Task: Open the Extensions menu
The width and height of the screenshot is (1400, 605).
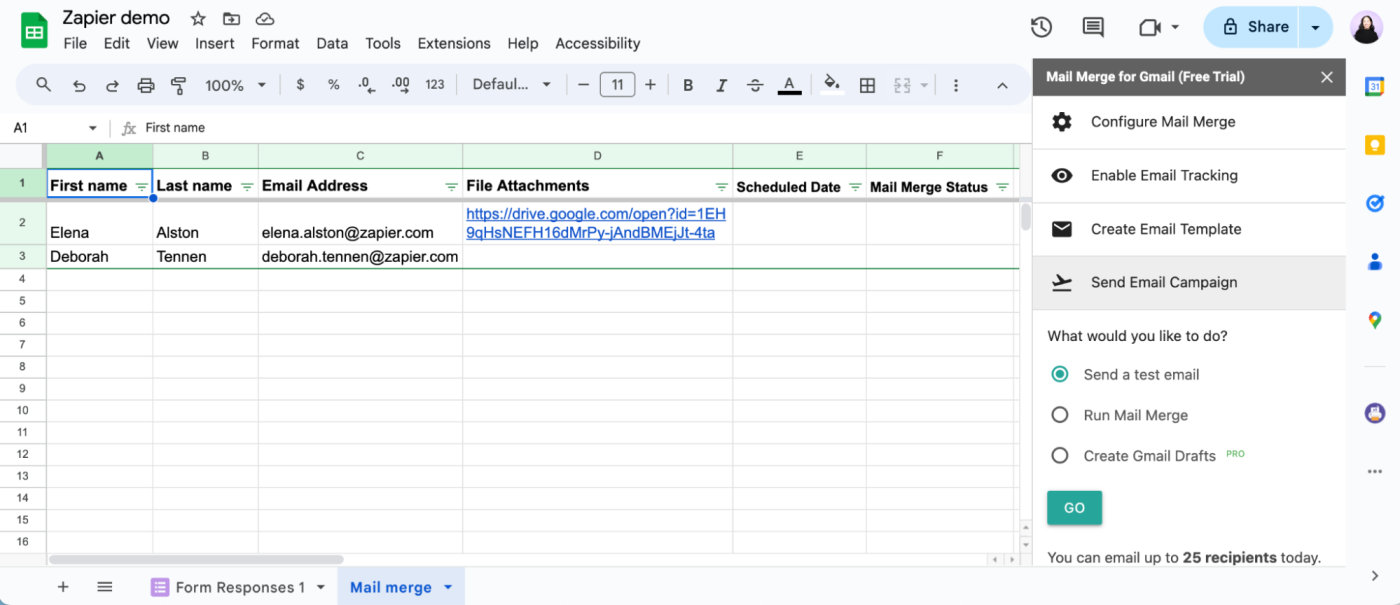Action: pos(454,43)
